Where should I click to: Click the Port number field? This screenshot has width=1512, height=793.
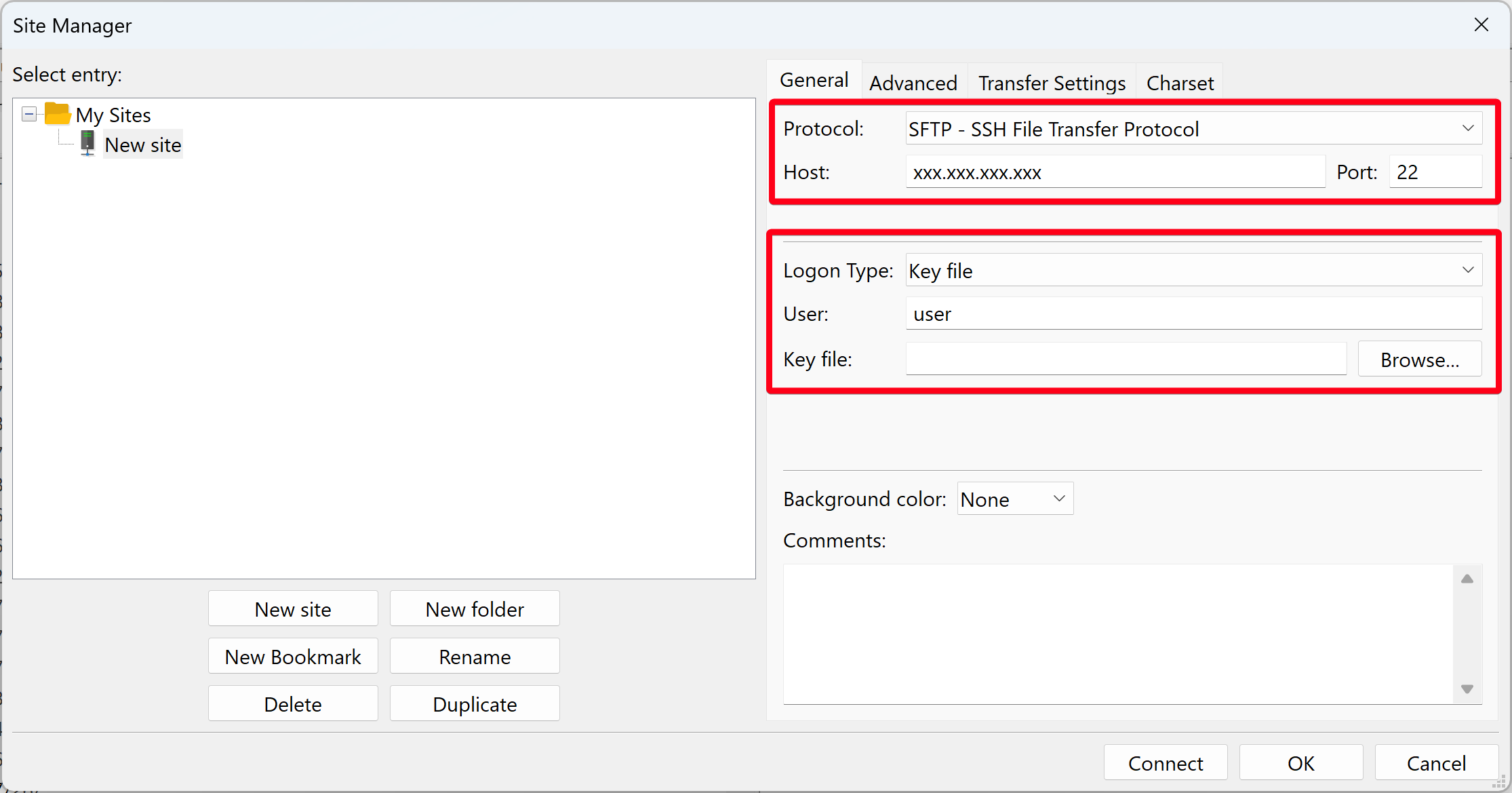(1435, 172)
